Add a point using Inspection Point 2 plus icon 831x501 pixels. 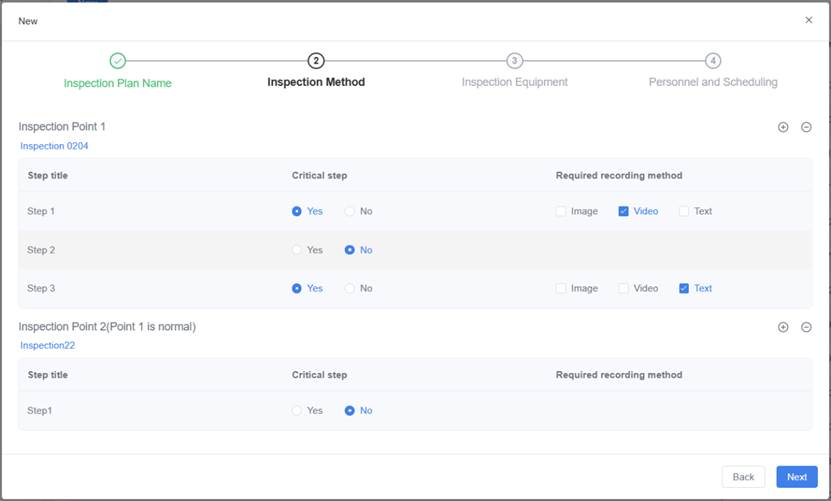coord(783,327)
